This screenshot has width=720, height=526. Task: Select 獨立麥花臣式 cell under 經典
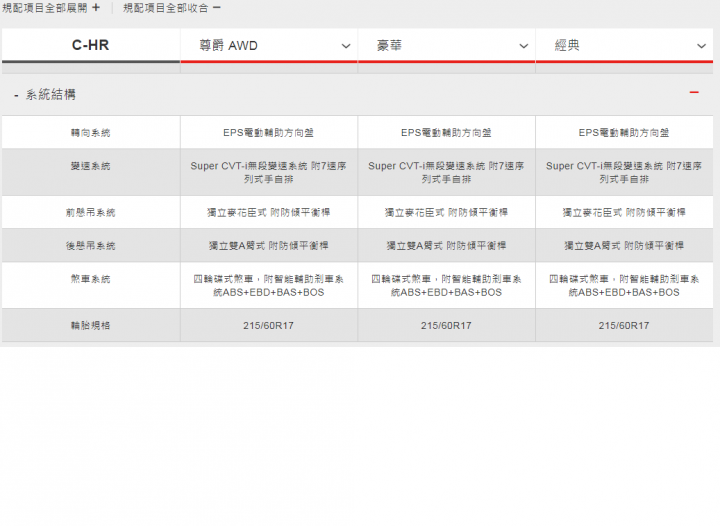pos(624,212)
